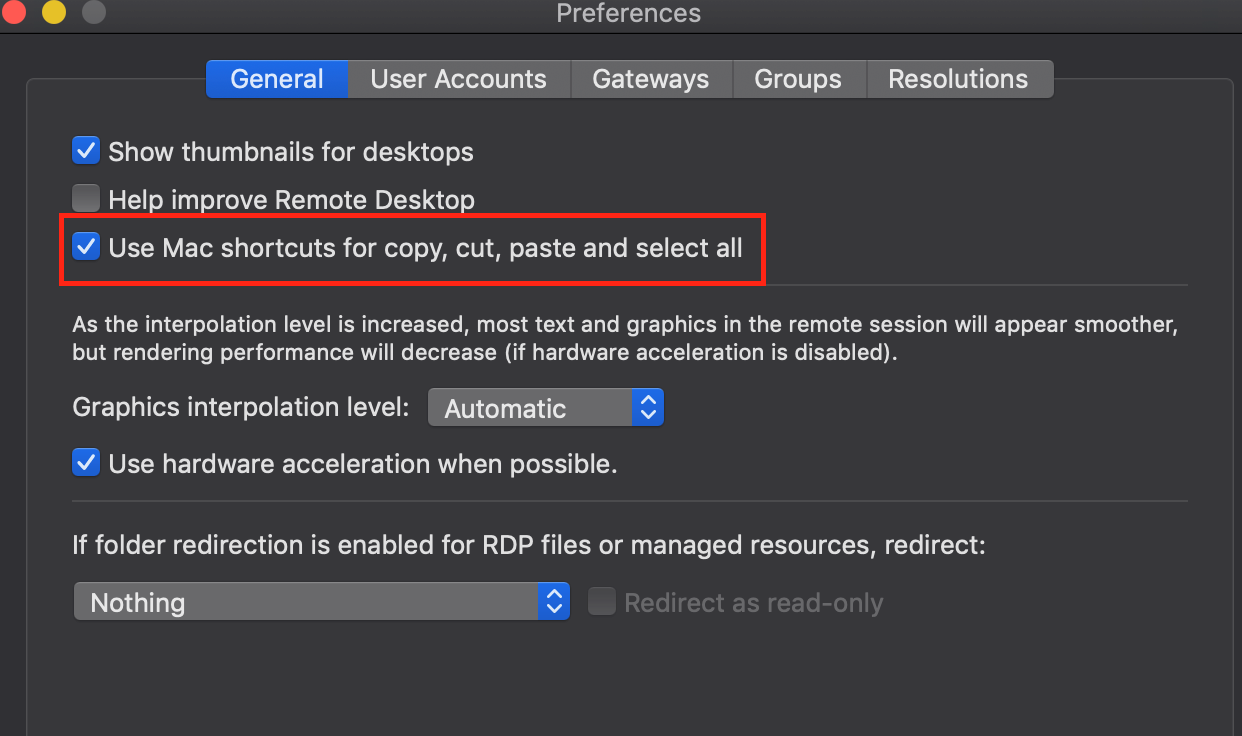
Task: Disable Show thumbnails for desktops checkbox
Action: (x=86, y=151)
